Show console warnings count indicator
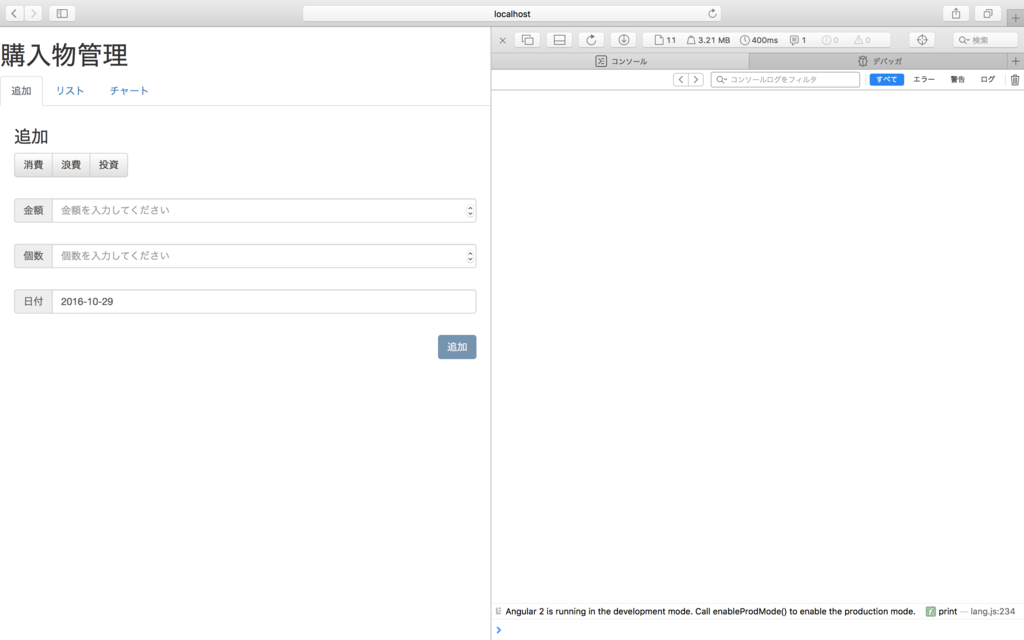 pyautogui.click(x=863, y=40)
